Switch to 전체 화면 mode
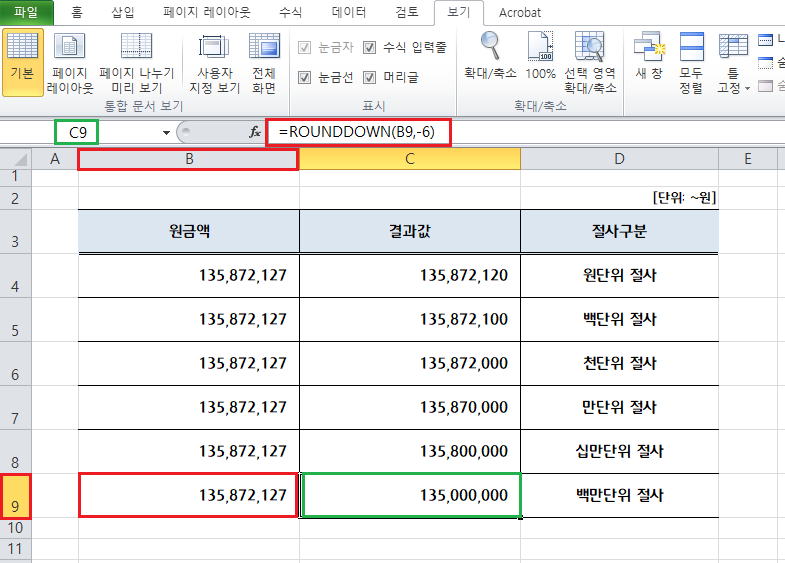The width and height of the screenshot is (785, 563). pos(264,62)
